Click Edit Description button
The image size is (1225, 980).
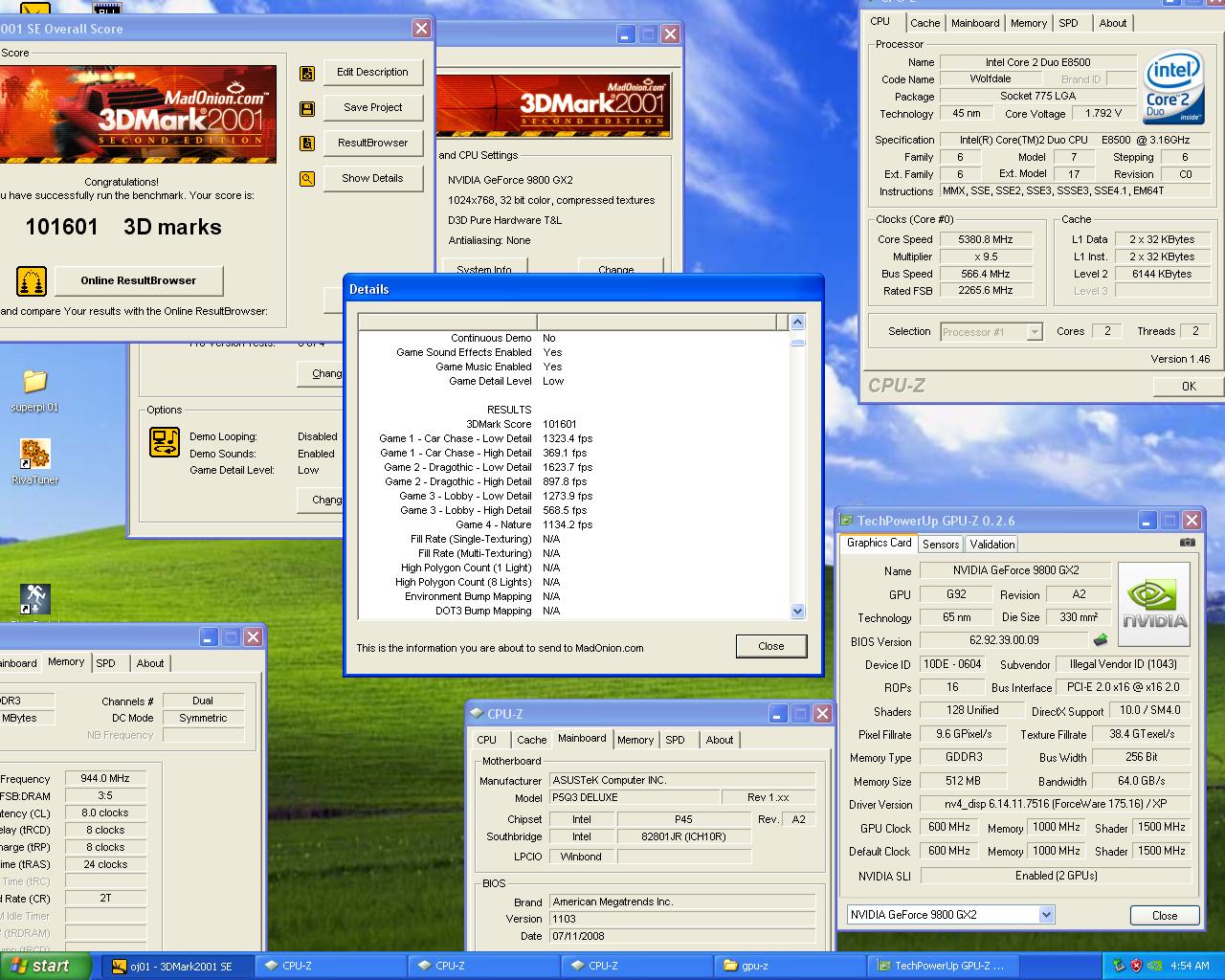(372, 72)
